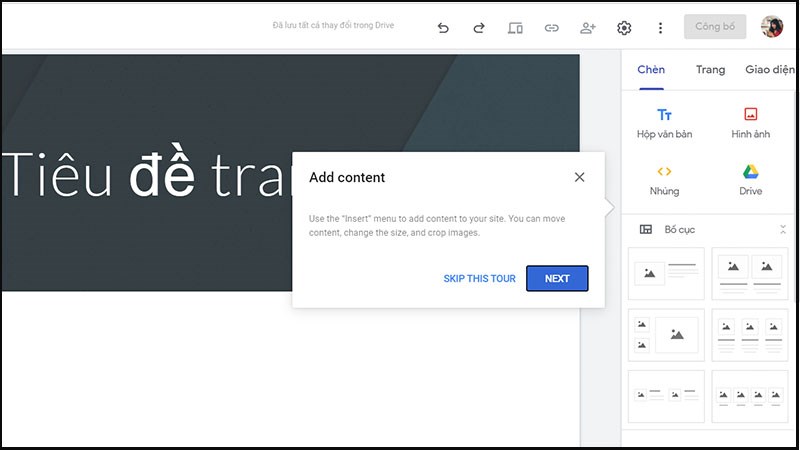Collapse the Bố cục layouts section

[783, 230]
